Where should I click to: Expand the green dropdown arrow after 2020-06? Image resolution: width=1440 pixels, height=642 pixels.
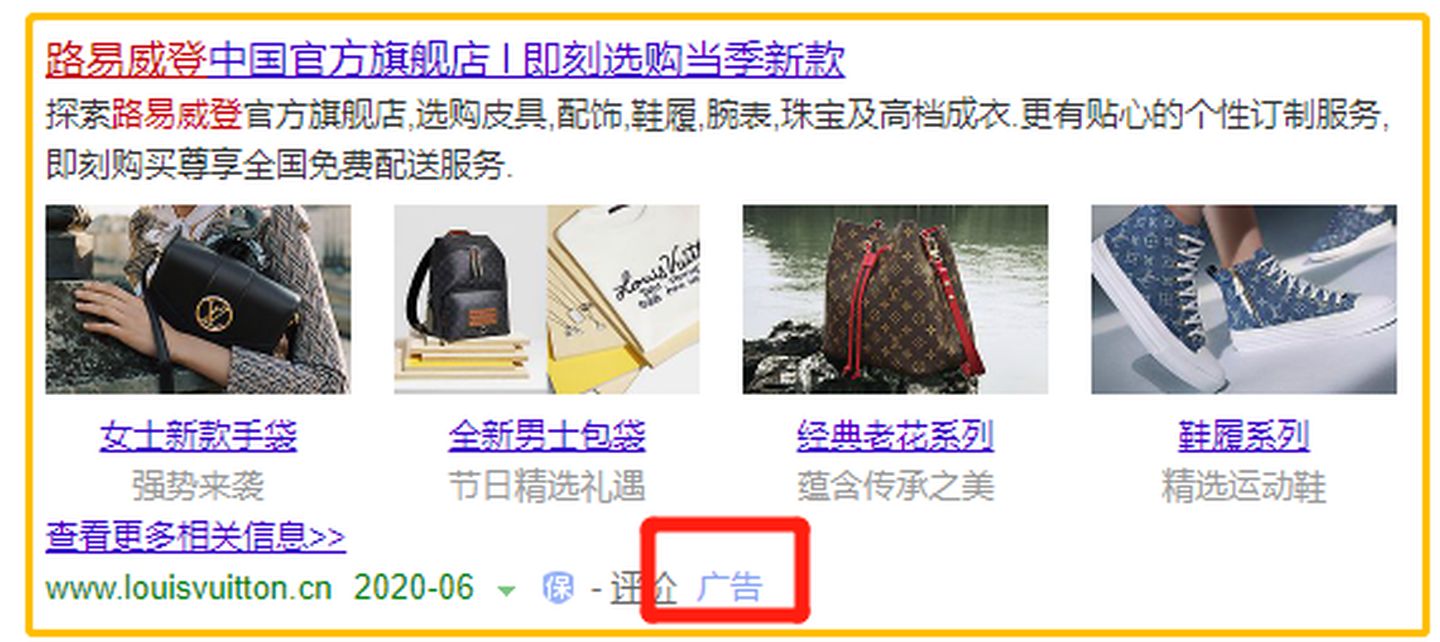tap(507, 591)
